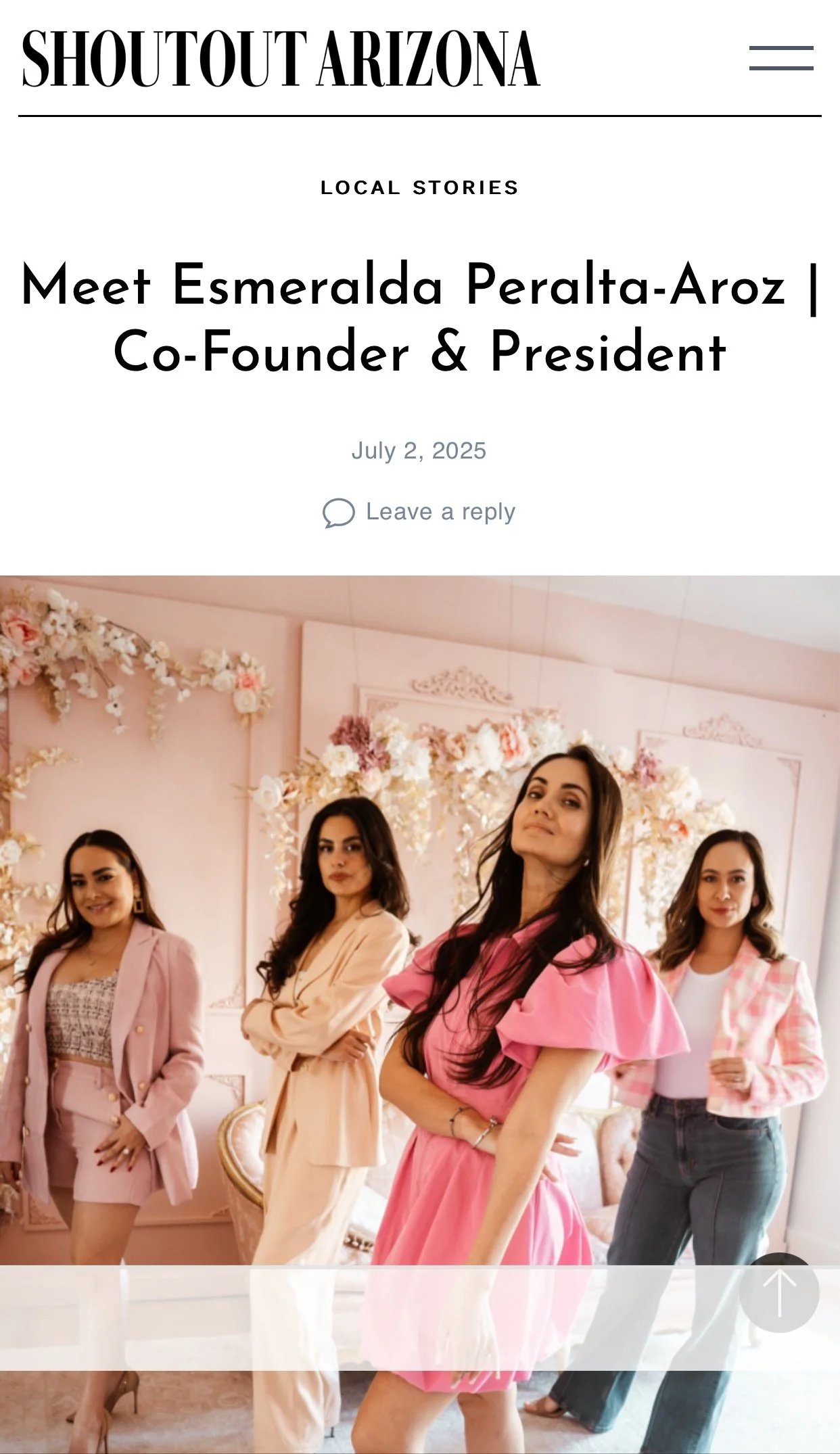Open the featured group photo
840x1454 pixels.
pyautogui.click(x=420, y=1014)
